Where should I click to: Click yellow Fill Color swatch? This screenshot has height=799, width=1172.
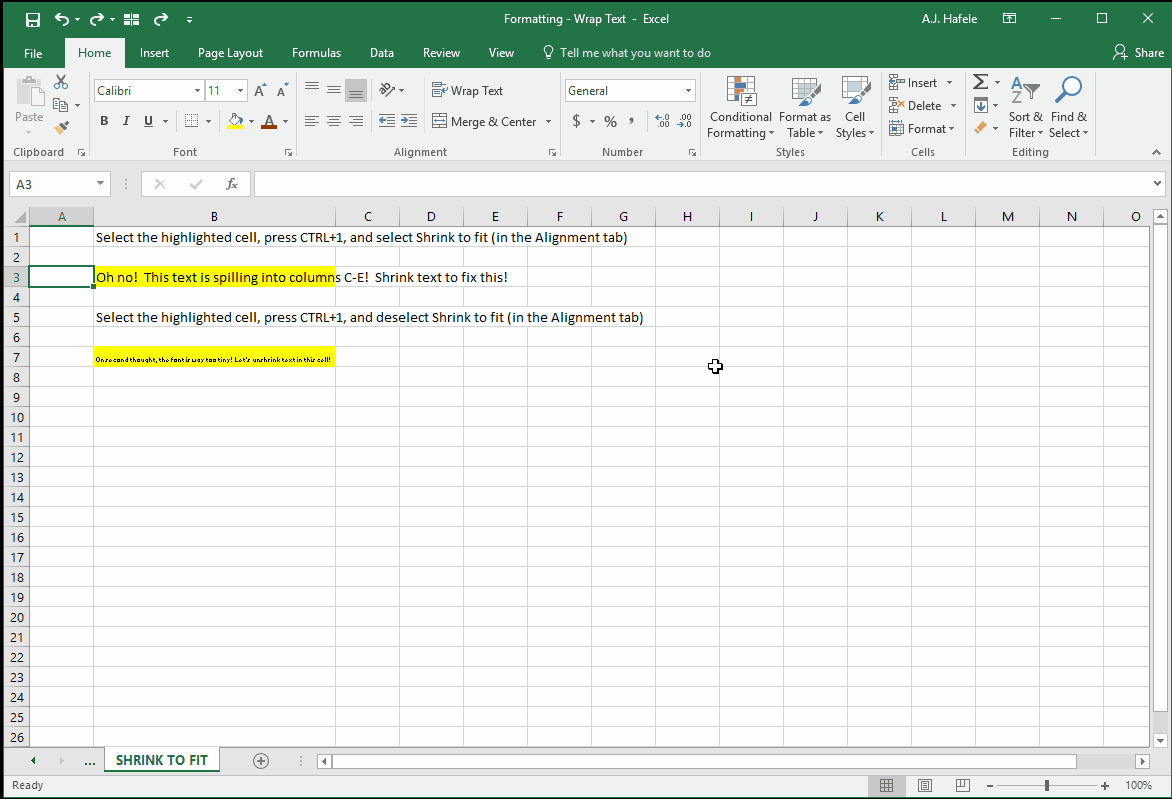tap(235, 121)
